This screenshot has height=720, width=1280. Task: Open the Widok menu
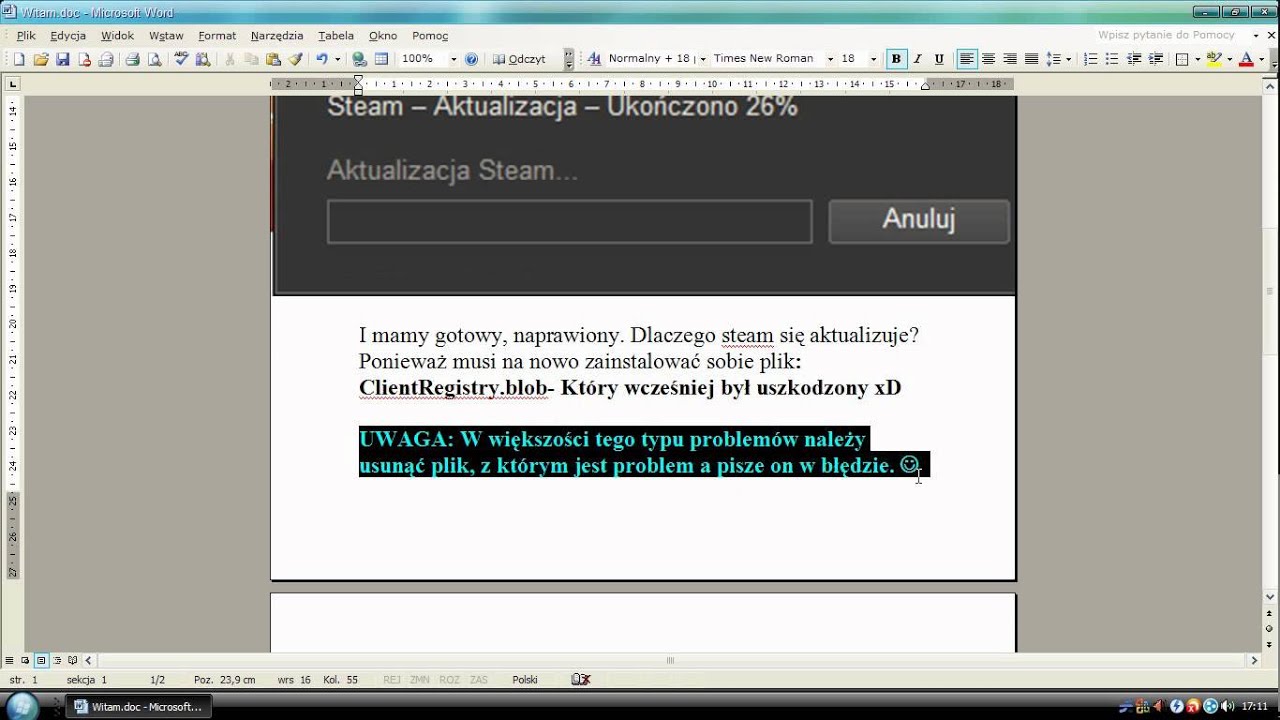tap(117, 35)
